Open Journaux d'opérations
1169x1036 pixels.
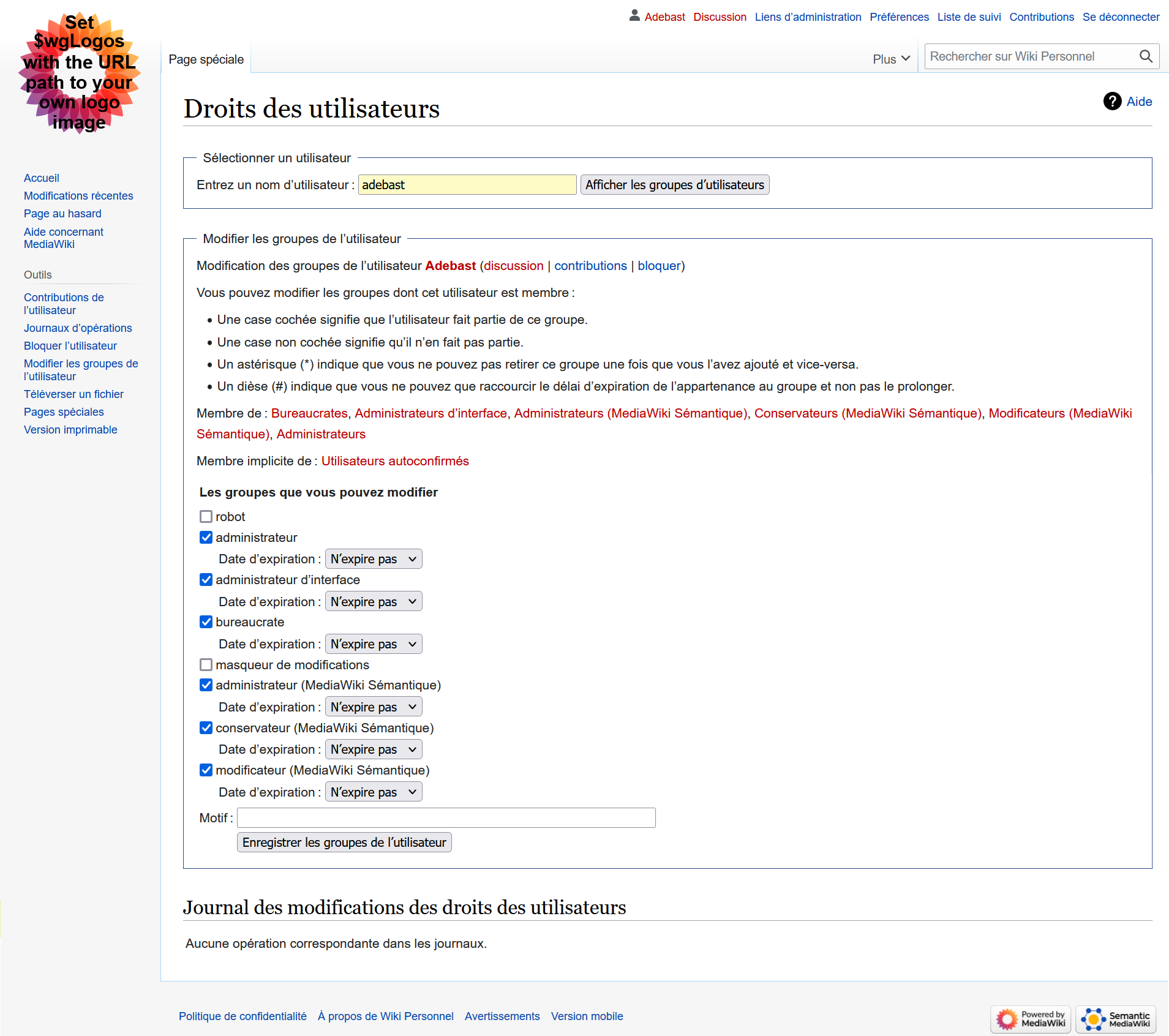78,328
